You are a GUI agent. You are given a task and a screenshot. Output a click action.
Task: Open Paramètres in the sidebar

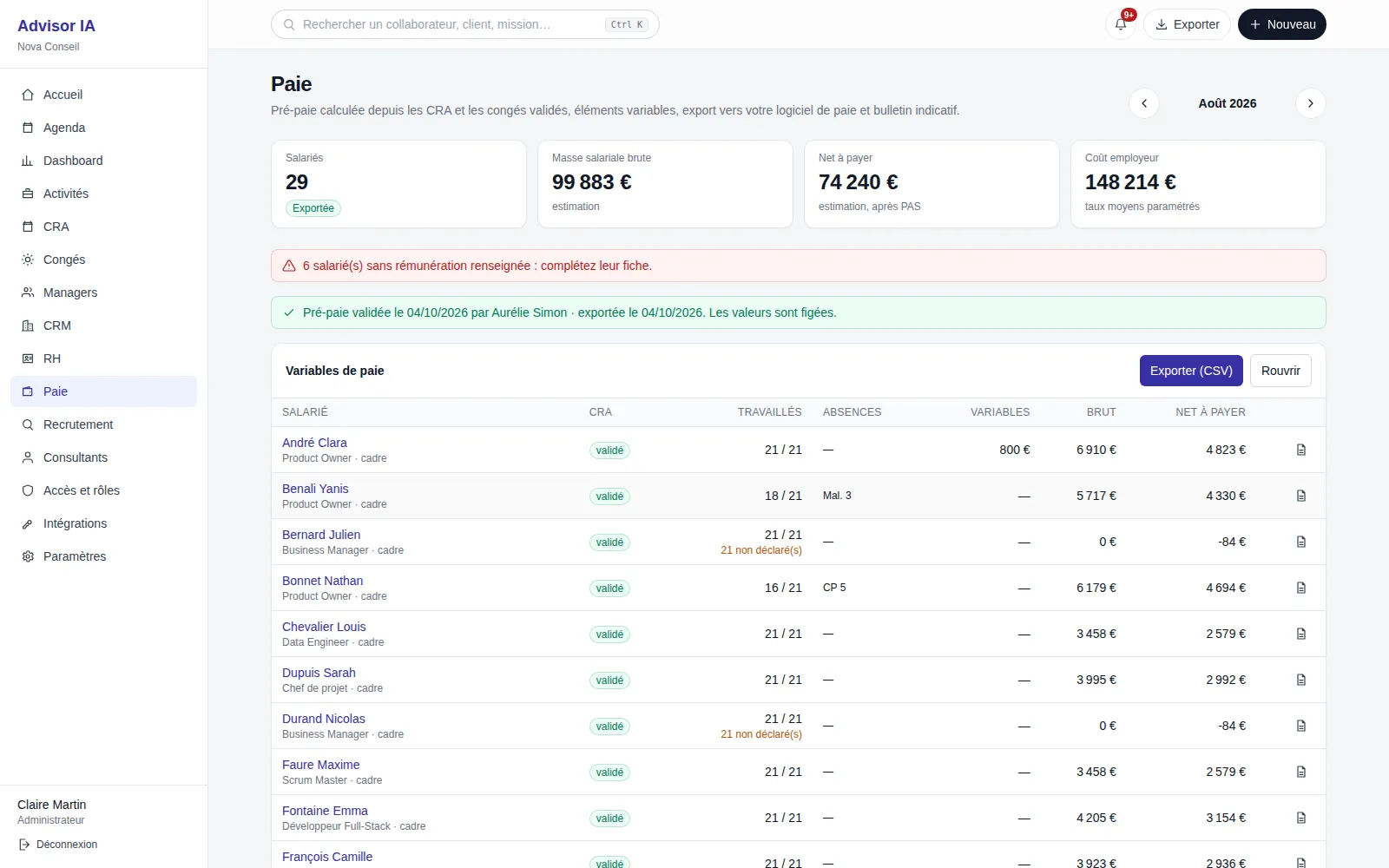[x=103, y=556]
